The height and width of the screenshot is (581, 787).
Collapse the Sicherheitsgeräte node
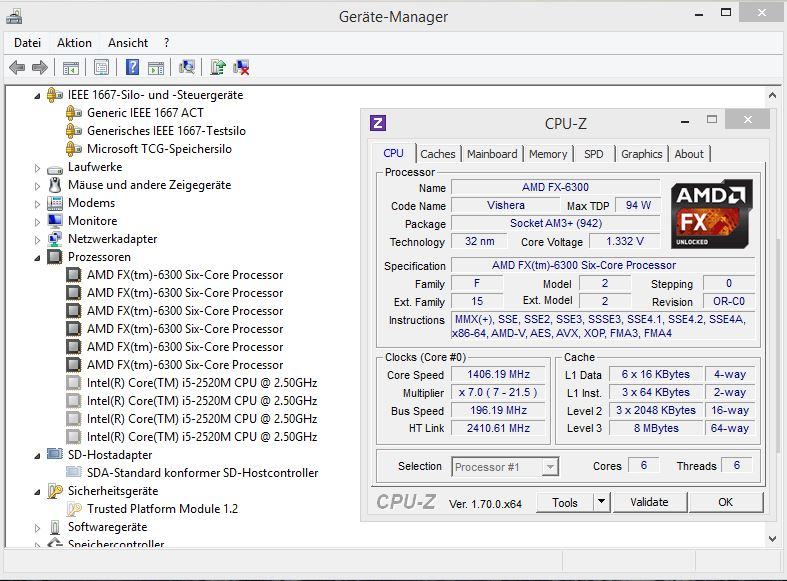coord(37,492)
